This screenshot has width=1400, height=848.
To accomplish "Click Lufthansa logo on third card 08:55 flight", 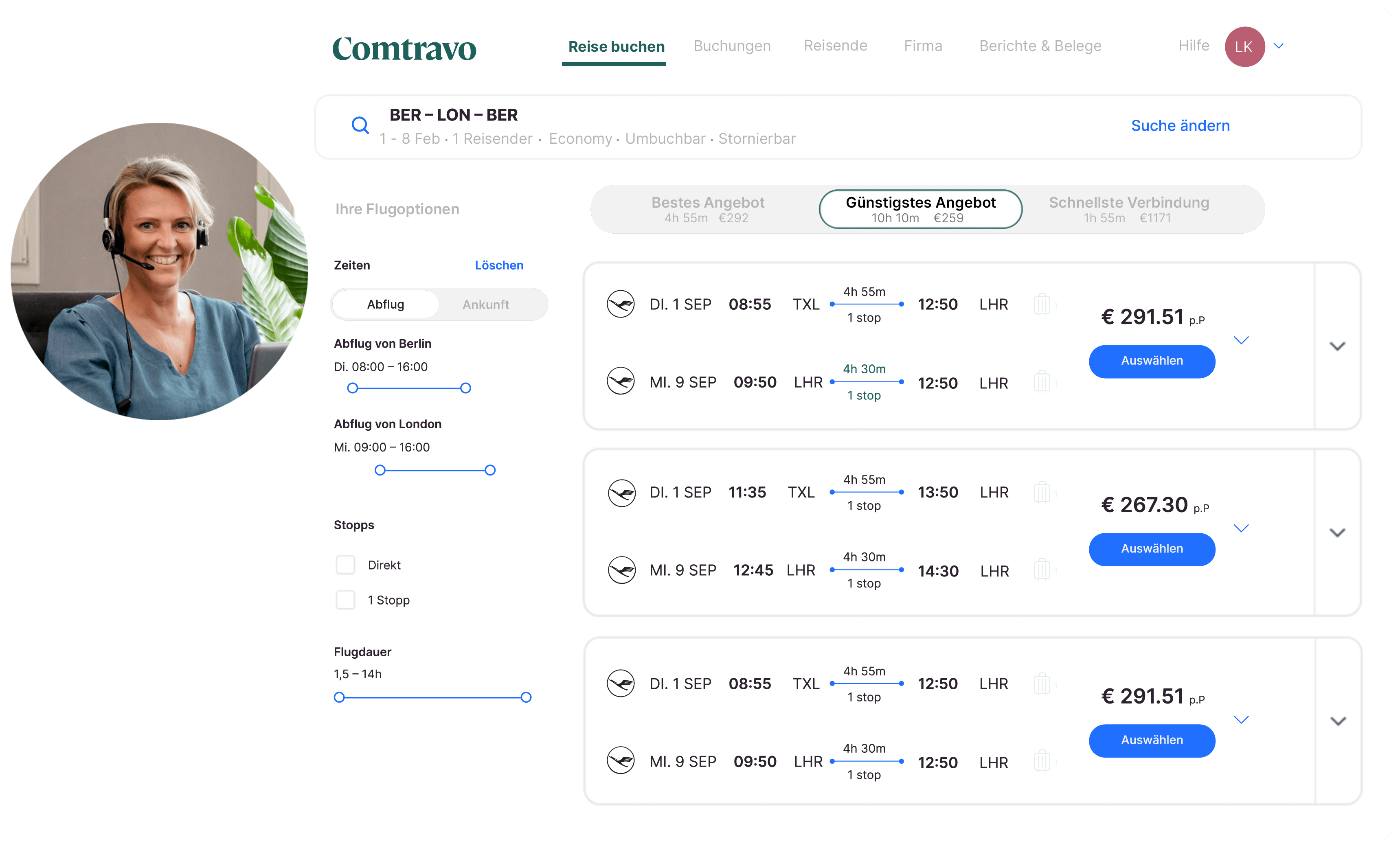I will coord(621,683).
